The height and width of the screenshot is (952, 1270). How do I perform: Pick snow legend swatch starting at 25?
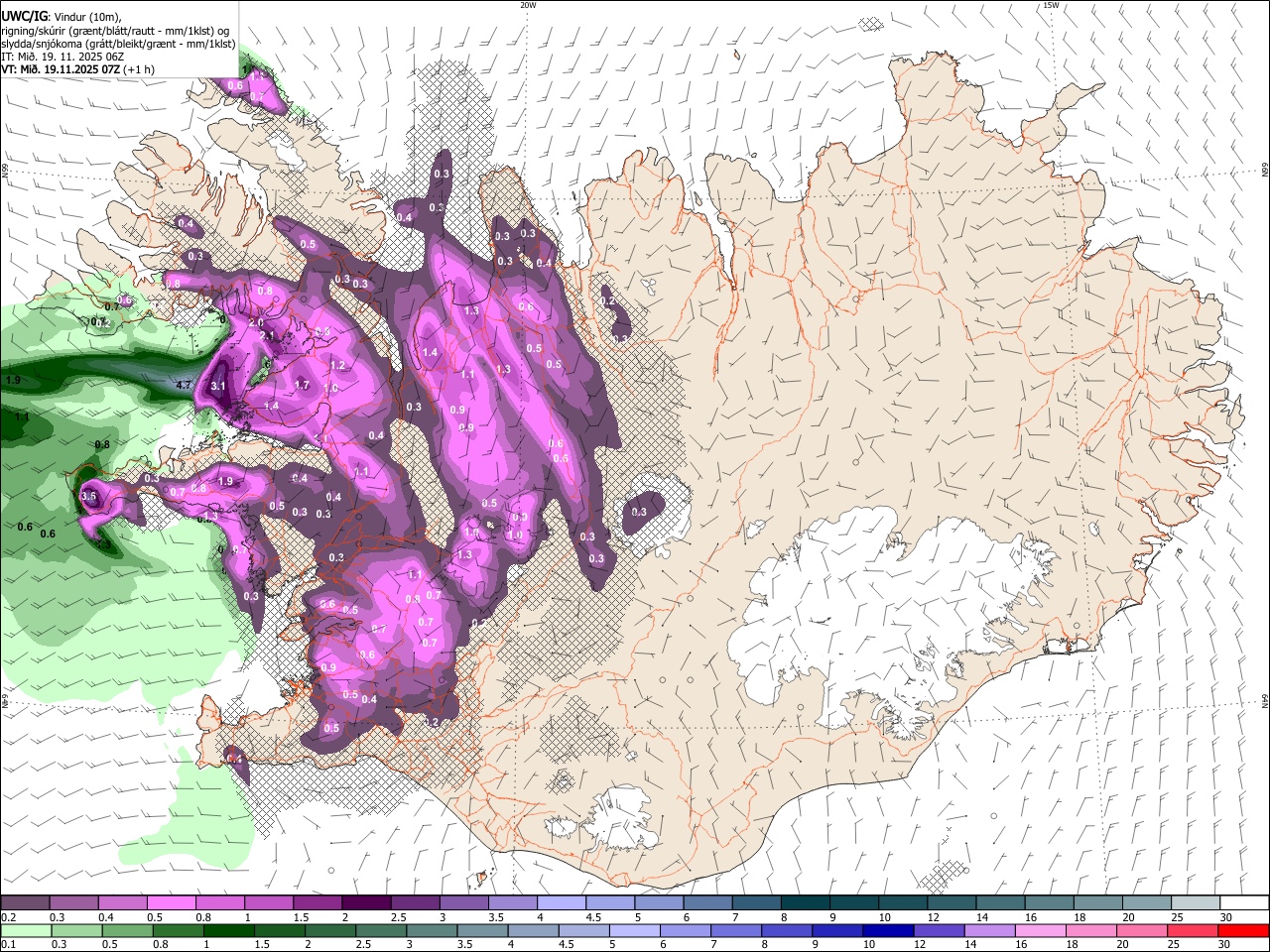1196,903
